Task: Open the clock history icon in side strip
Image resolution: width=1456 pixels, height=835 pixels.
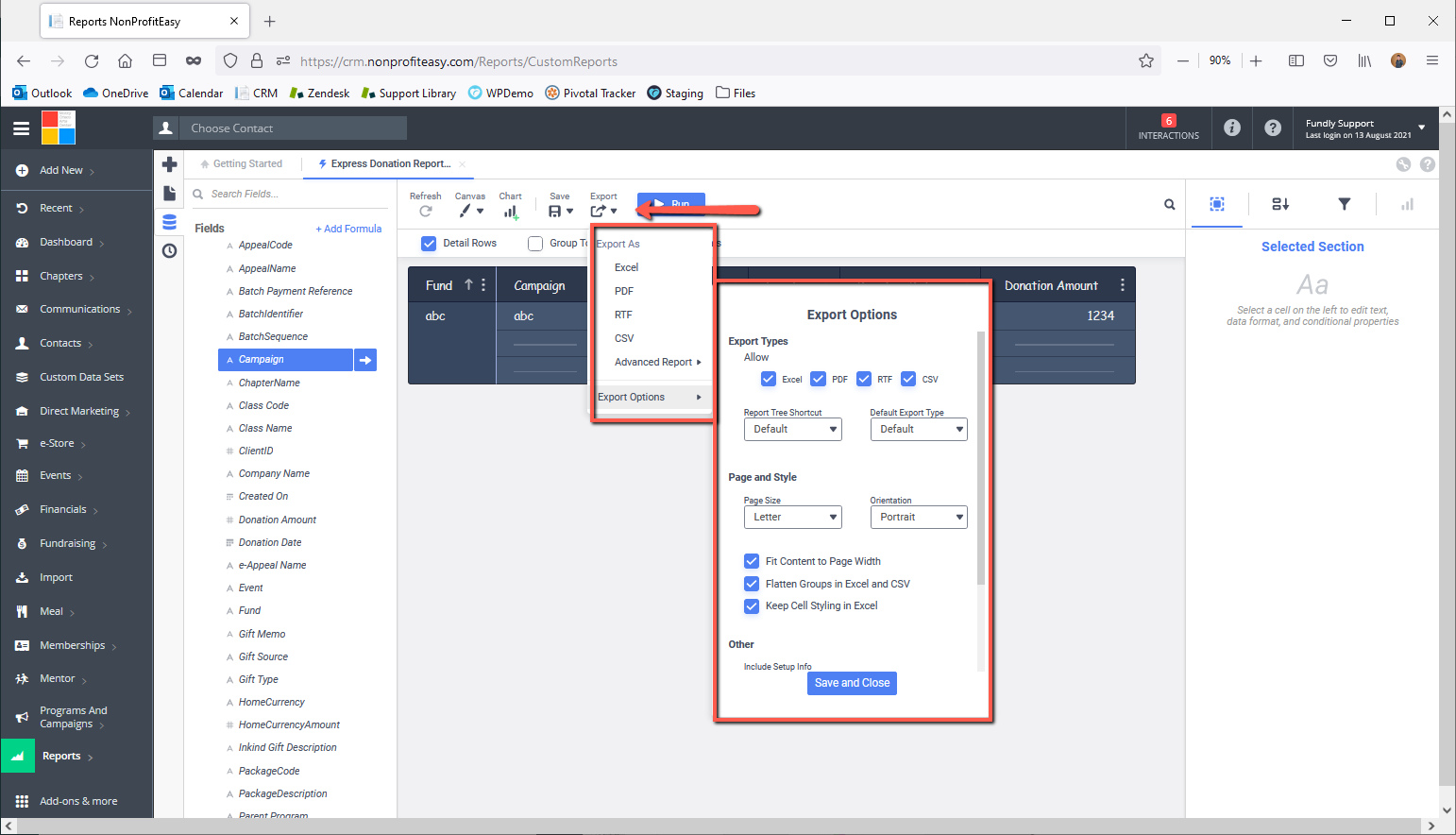Action: tap(170, 250)
